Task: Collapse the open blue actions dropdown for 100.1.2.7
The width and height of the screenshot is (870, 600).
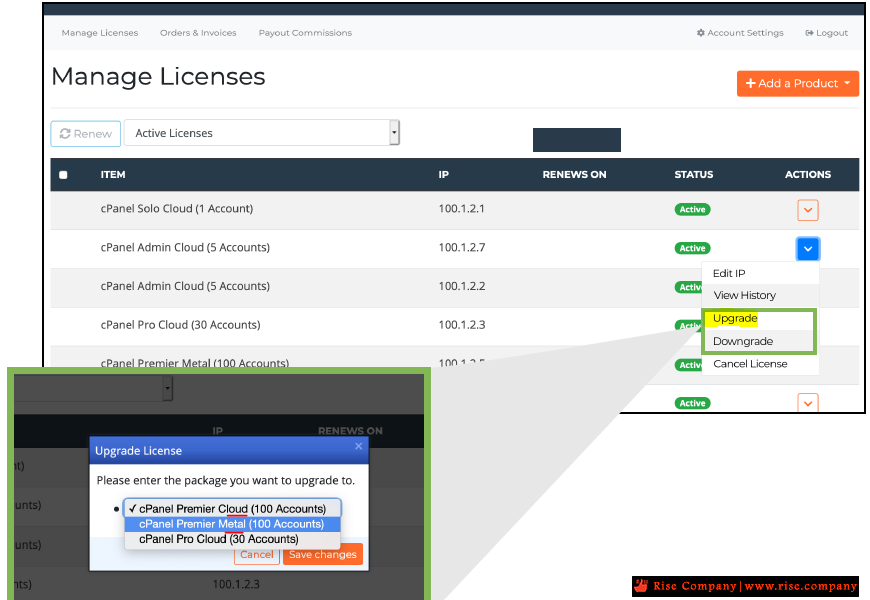Action: 808,249
